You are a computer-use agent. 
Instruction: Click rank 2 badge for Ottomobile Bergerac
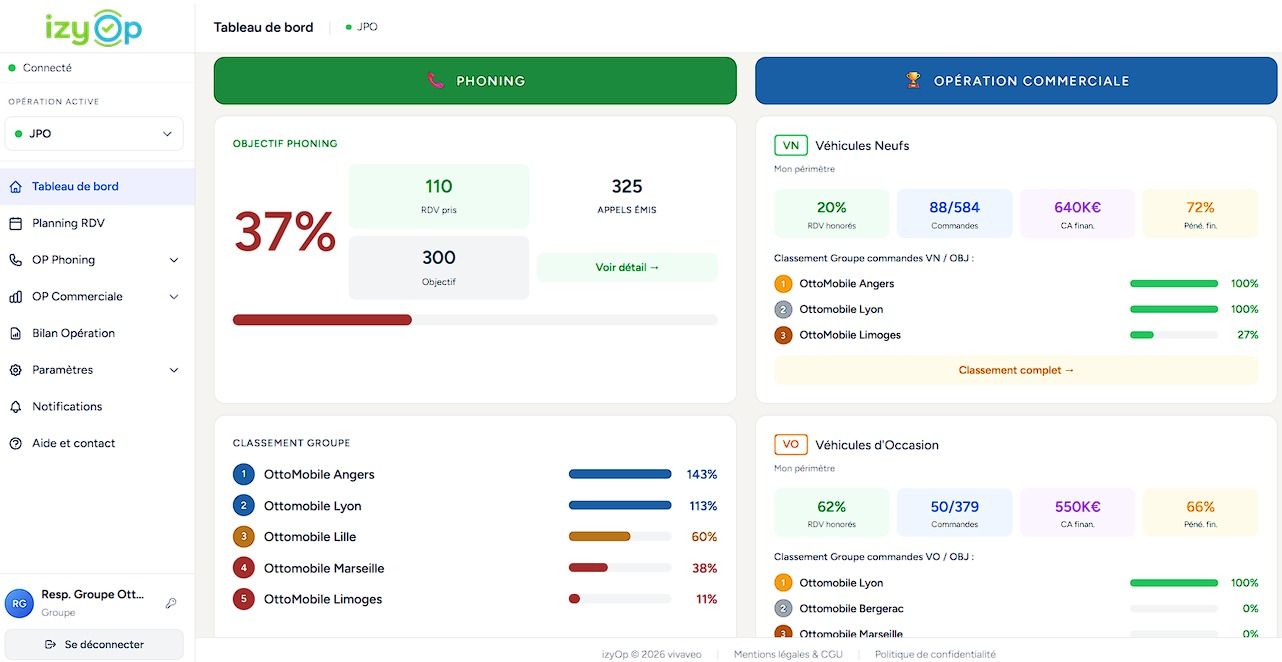(x=783, y=608)
